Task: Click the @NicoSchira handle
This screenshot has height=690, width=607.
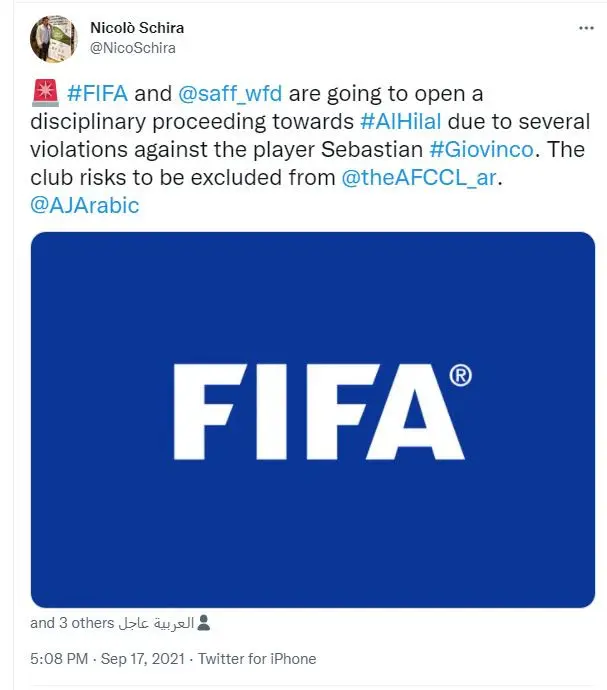Action: point(133,48)
